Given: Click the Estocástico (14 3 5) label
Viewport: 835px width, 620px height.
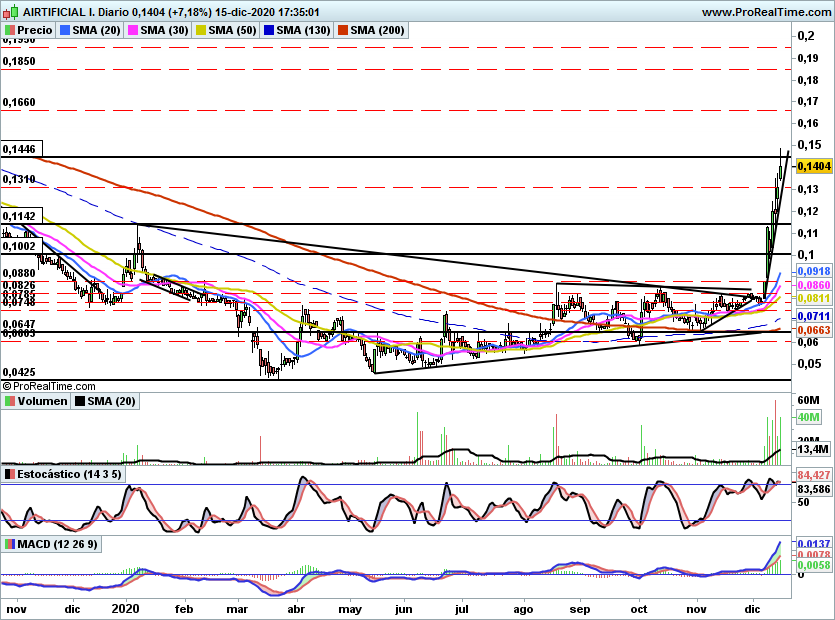Looking at the screenshot, I should 69,474.
